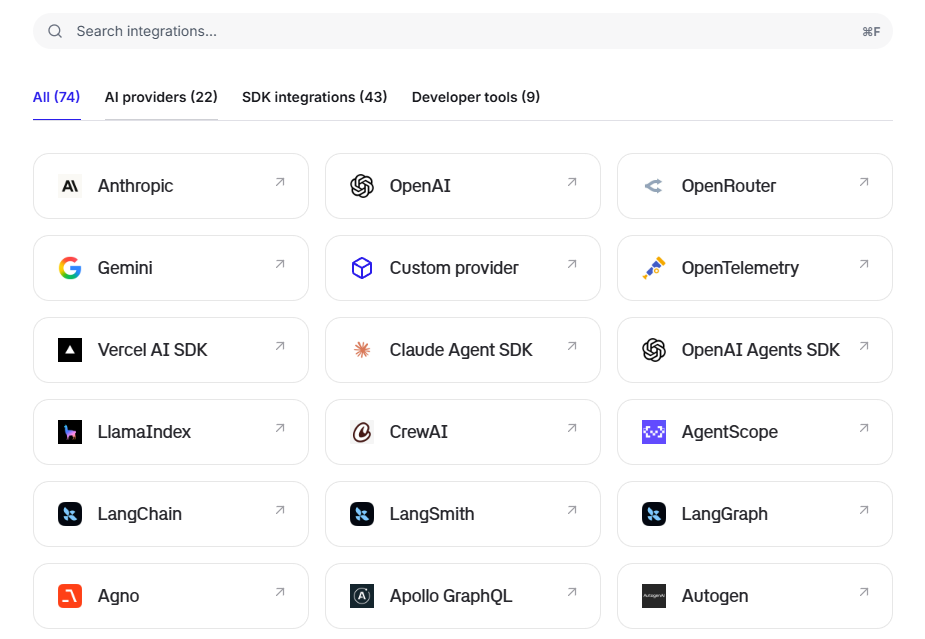The height and width of the screenshot is (639, 925).
Task: Click the Apollo GraphQL logo icon
Action: pyautogui.click(x=362, y=596)
